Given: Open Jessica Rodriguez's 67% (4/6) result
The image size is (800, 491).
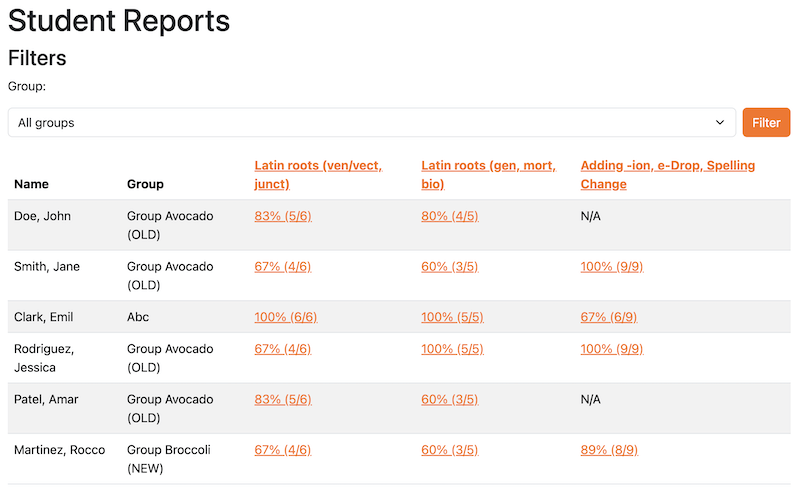Looking at the screenshot, I should 283,349.
